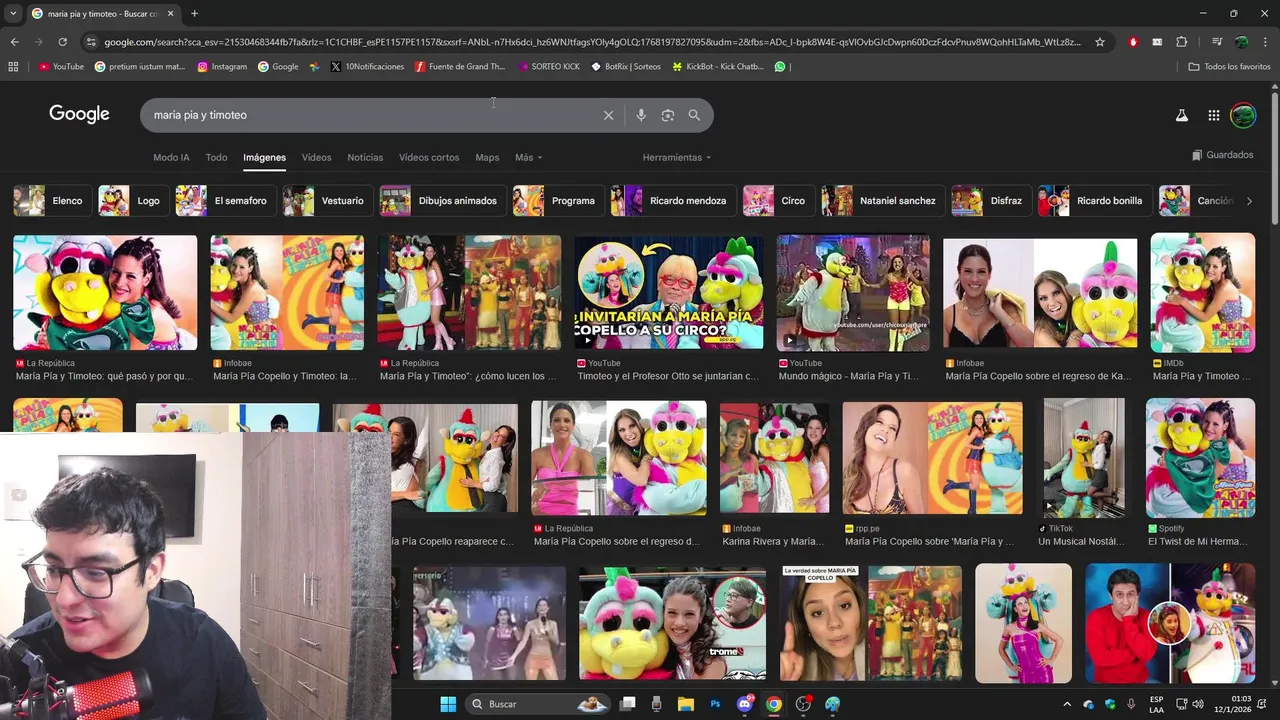Open Discord from taskbar

[x=744, y=704]
